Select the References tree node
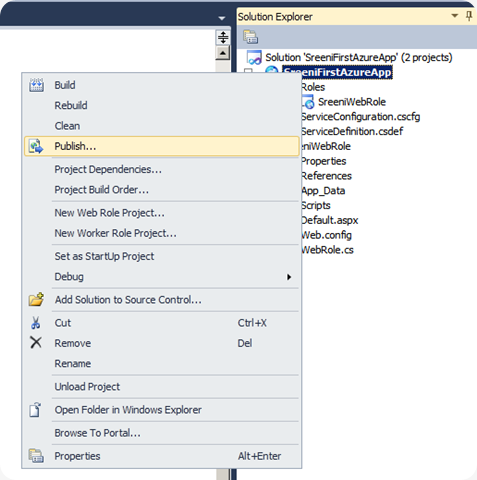The image size is (477, 480). point(327,176)
